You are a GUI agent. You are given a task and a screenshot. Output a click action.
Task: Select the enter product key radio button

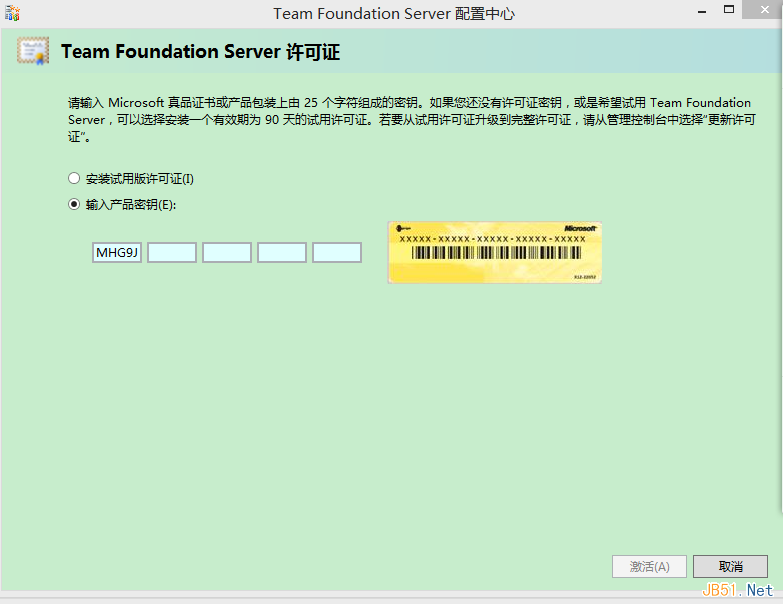click(x=74, y=204)
